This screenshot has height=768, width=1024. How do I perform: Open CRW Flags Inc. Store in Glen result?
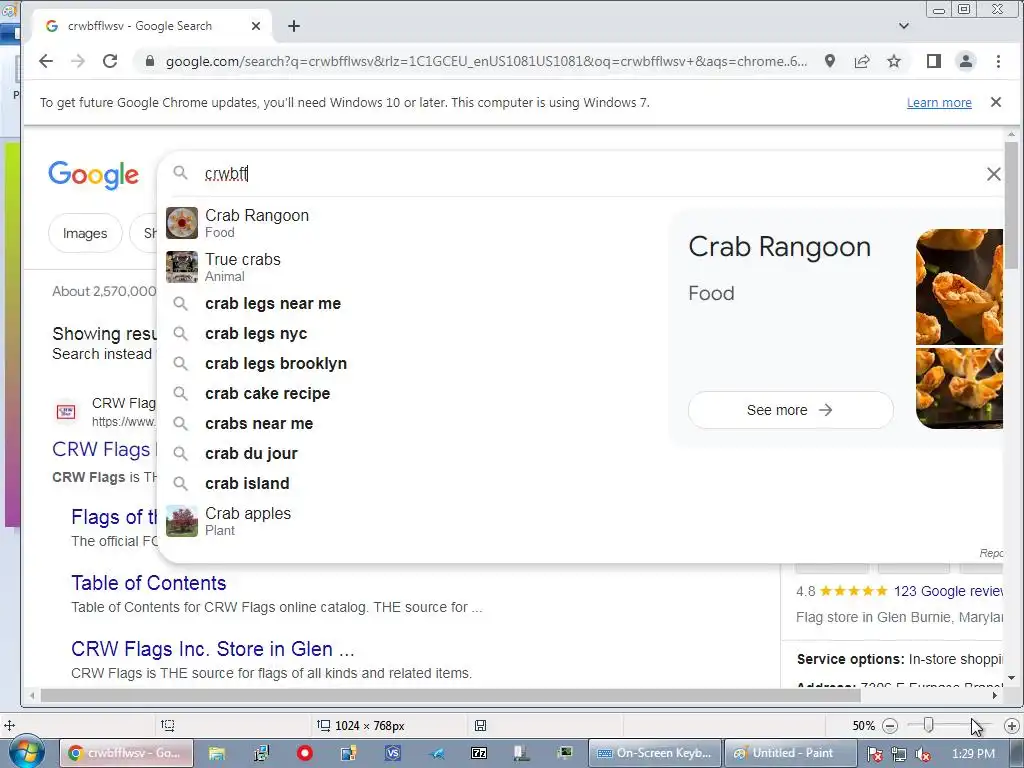pyautogui.click(x=213, y=648)
